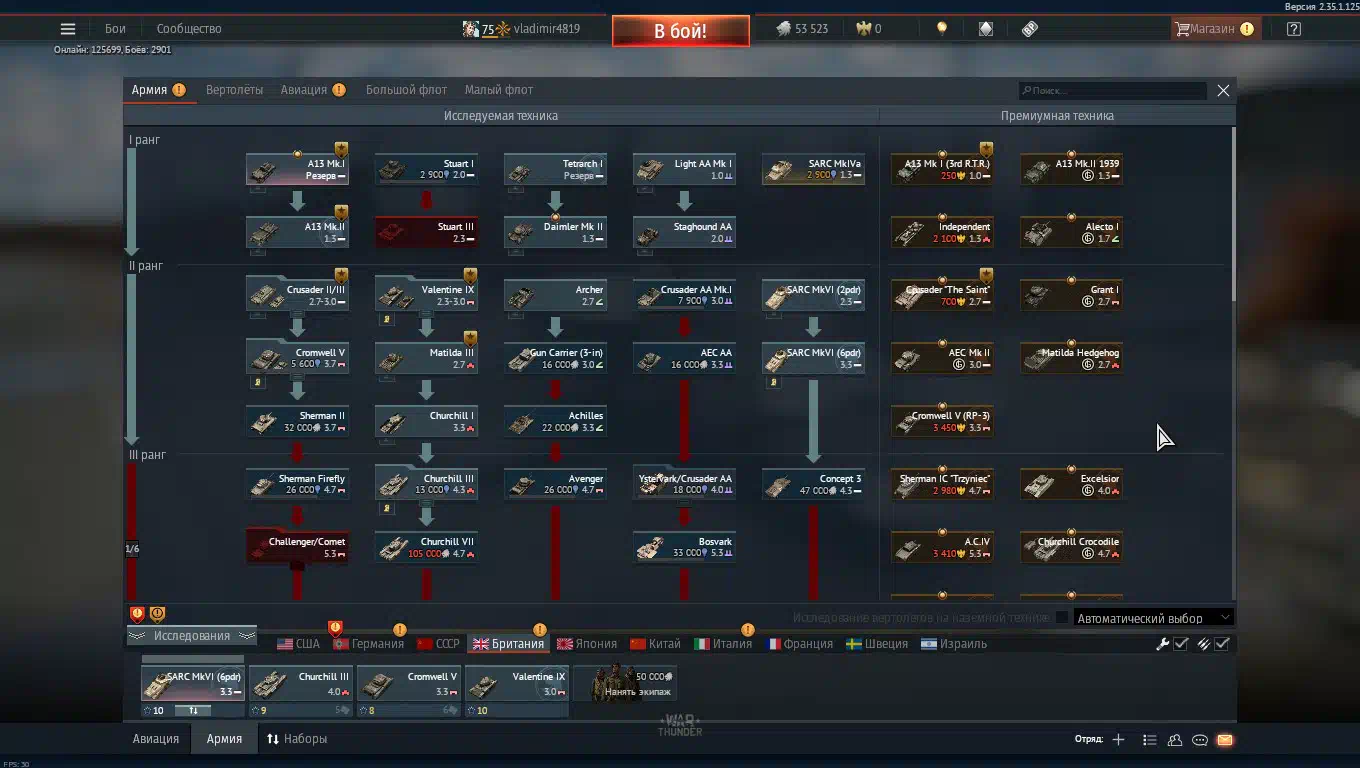Viewport: 1360px width, 768px height.
Task: Select the France nation tab
Action: point(800,644)
